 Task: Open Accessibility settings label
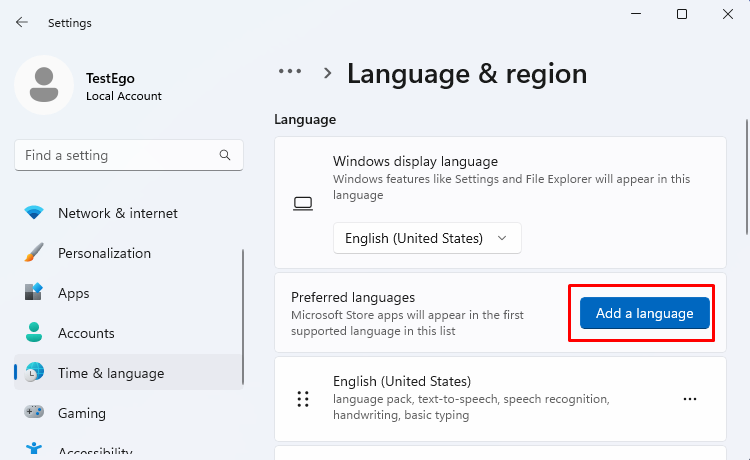(95, 450)
